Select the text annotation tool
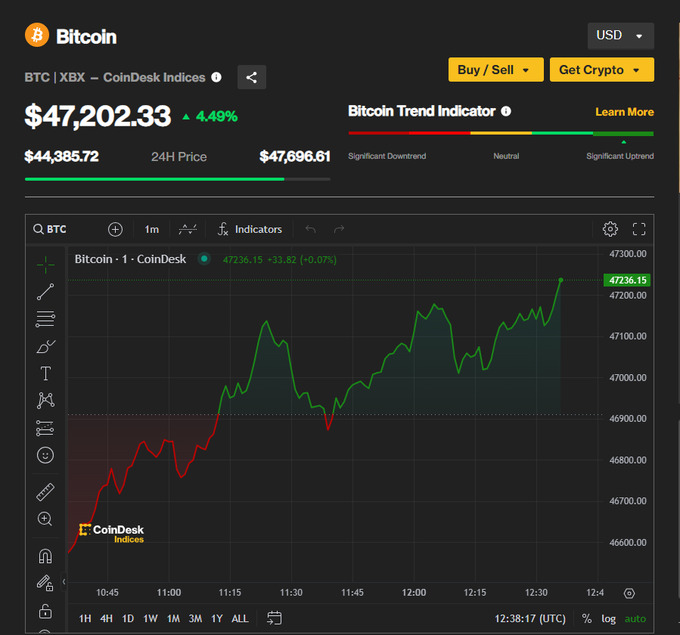The height and width of the screenshot is (635, 680). click(x=46, y=373)
